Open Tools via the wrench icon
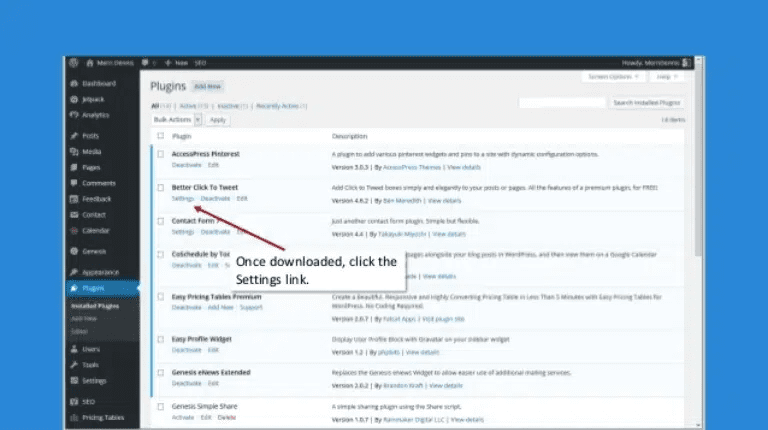The width and height of the screenshot is (768, 430). 74,365
